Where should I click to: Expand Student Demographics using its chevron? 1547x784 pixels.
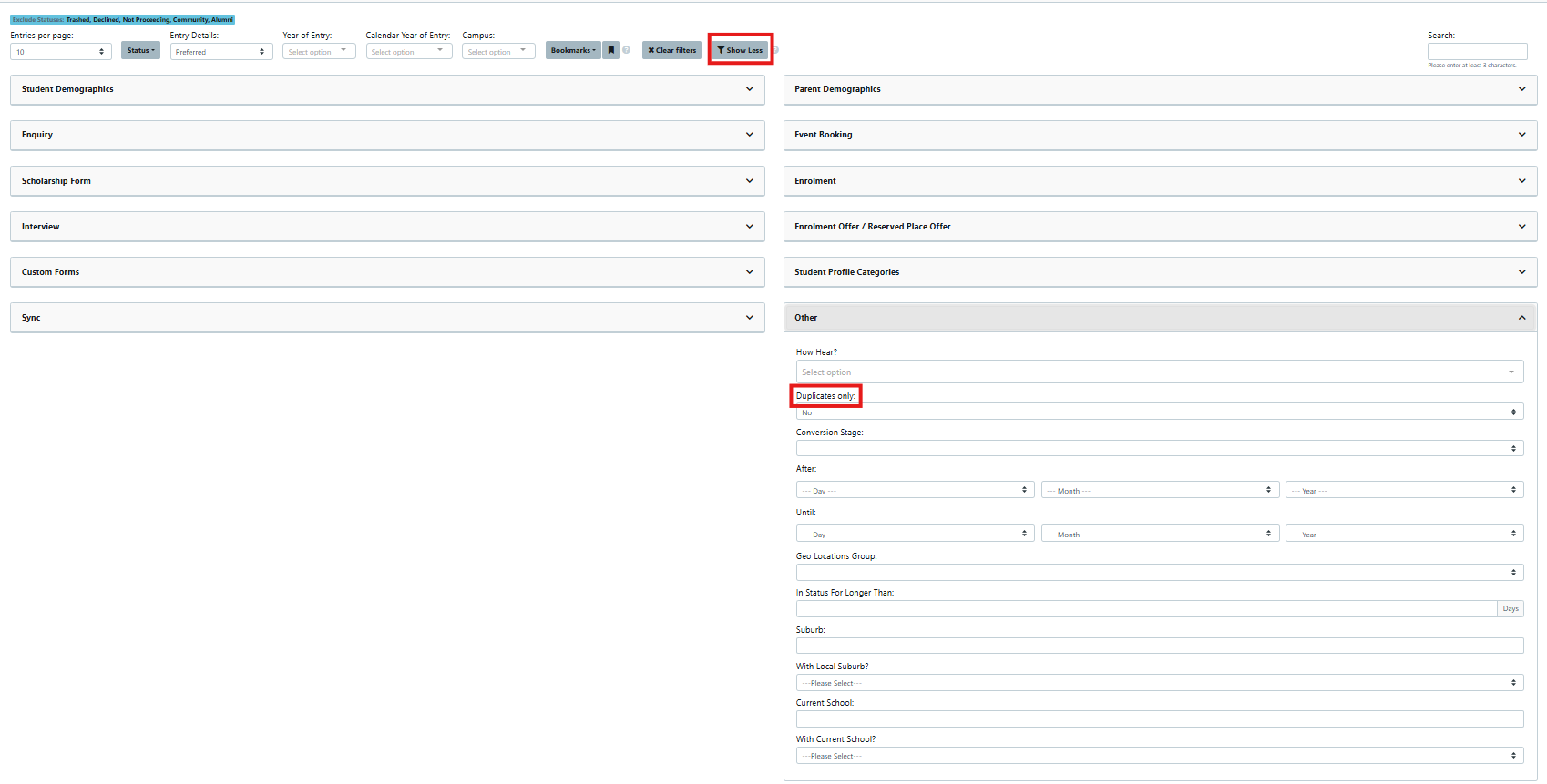(749, 89)
